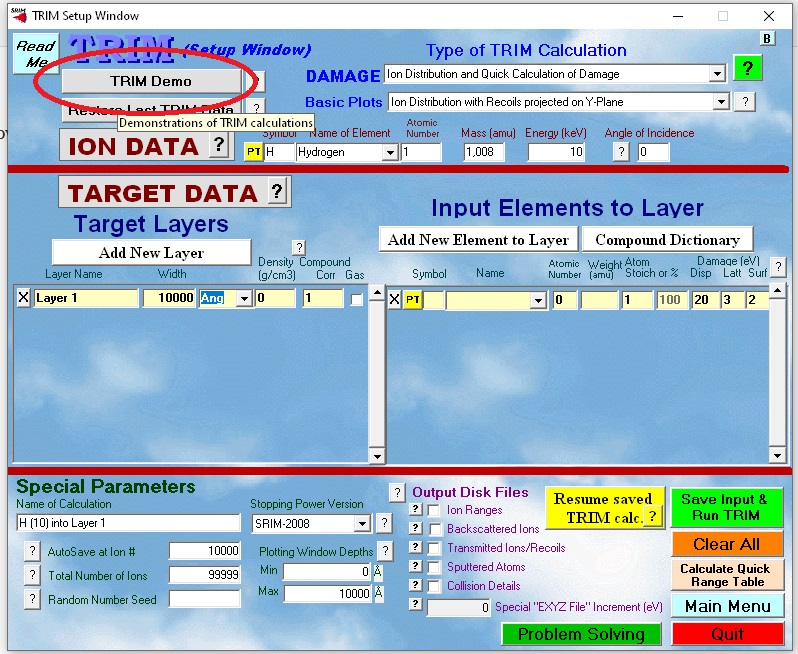Open the Read Me help icon

tap(36, 53)
